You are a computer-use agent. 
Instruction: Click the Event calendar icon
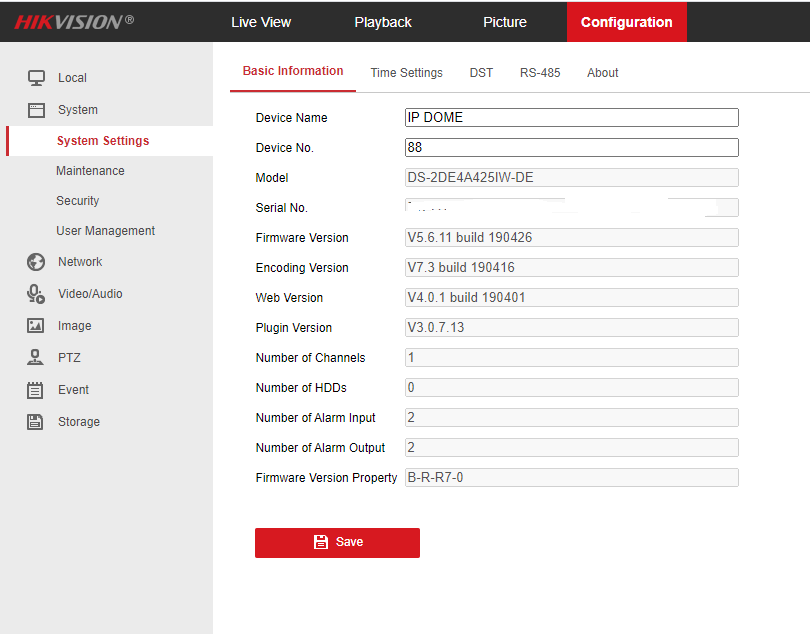coord(36,390)
